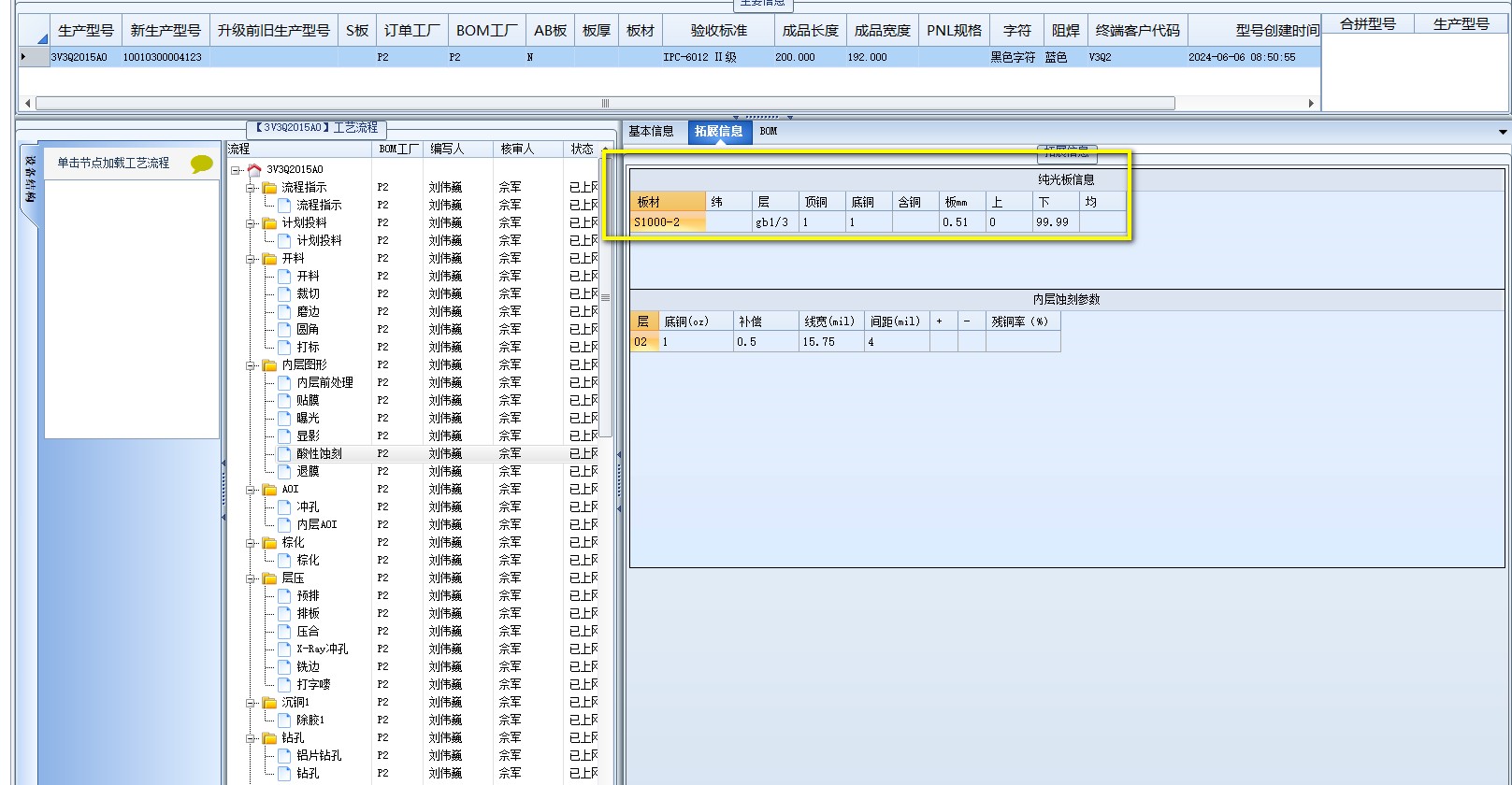Click the document icon beside 裁切

coord(284,293)
